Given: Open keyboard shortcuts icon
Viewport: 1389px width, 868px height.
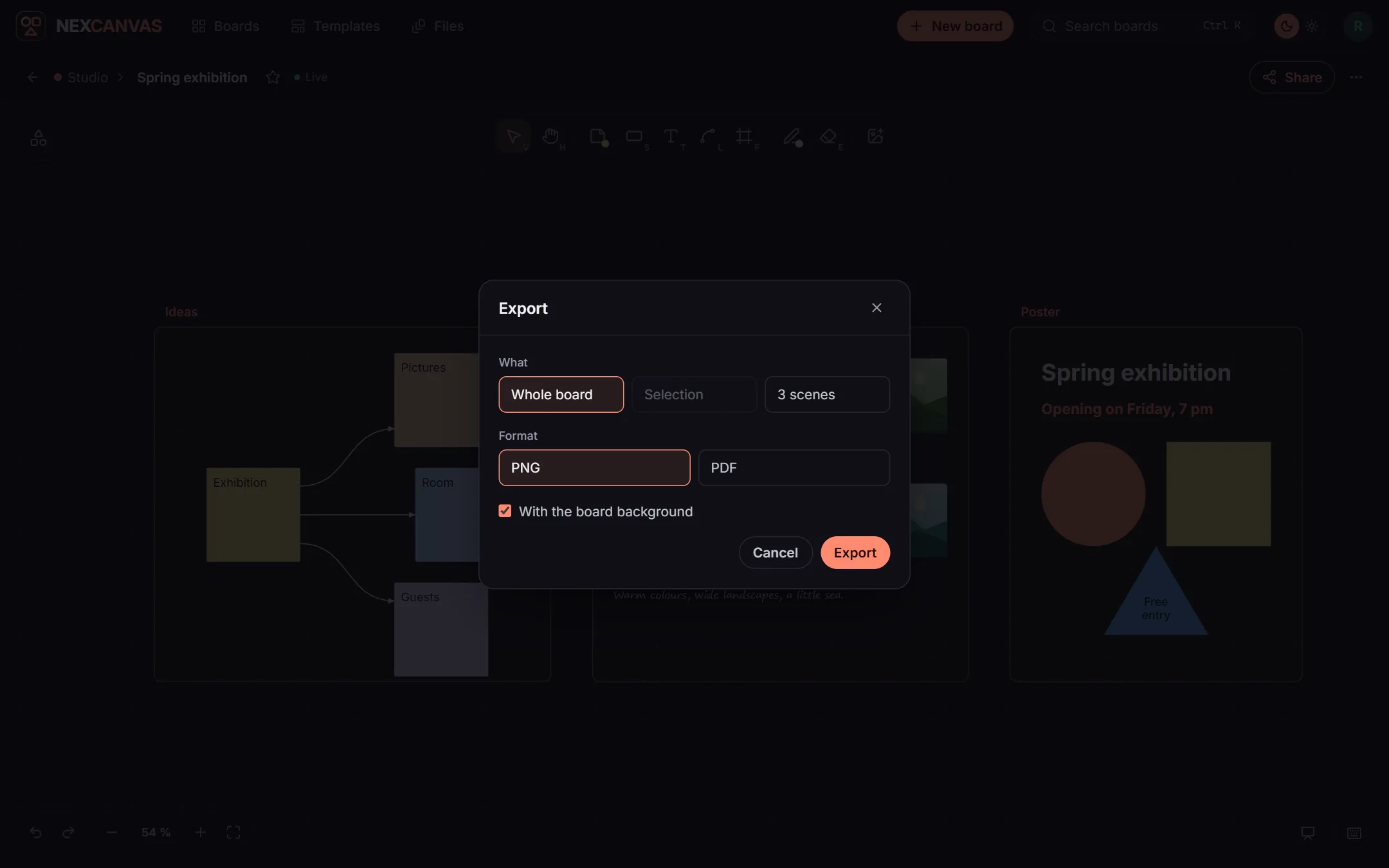Looking at the screenshot, I should [x=1354, y=833].
